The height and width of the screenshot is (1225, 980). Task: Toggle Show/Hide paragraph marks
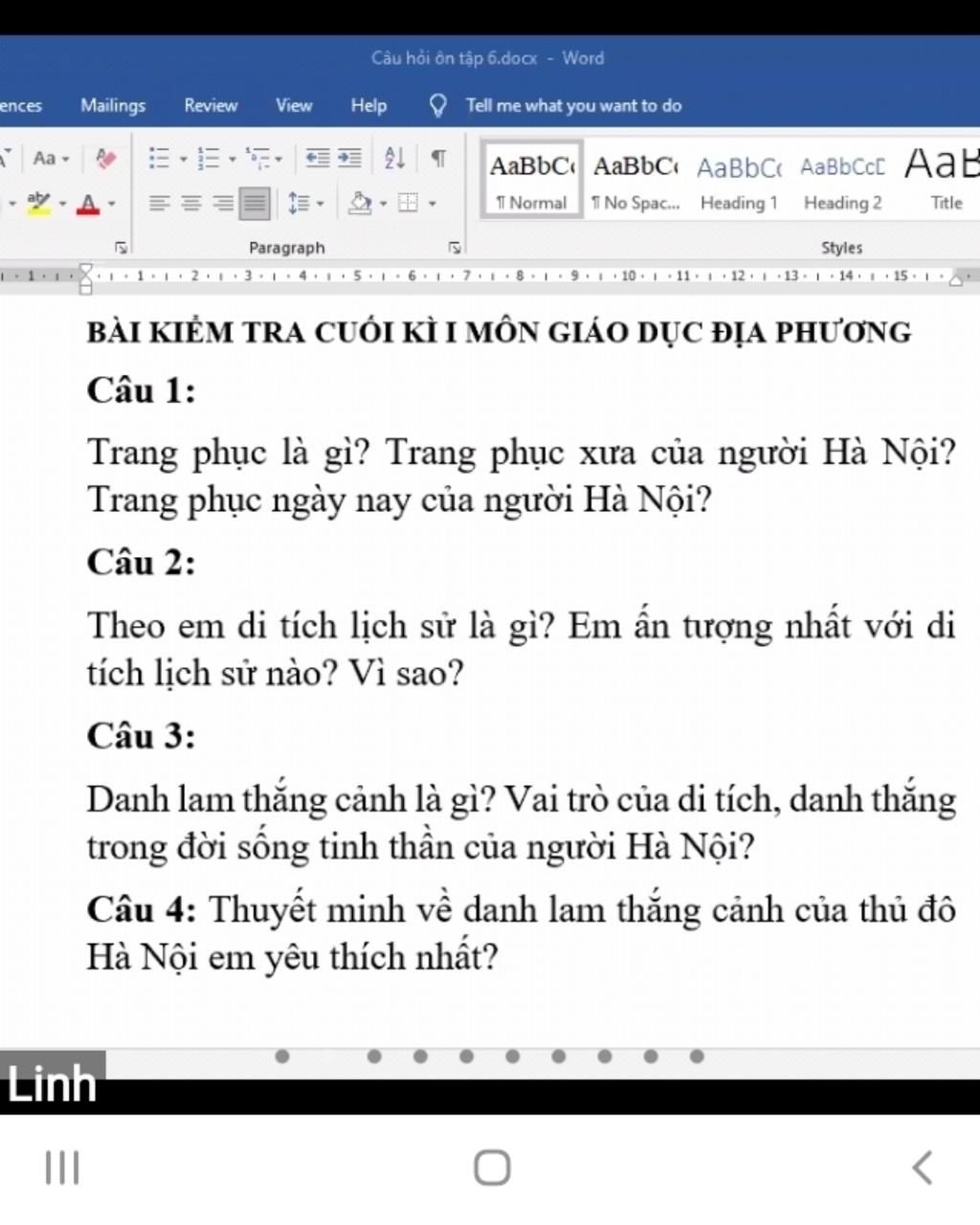click(438, 158)
